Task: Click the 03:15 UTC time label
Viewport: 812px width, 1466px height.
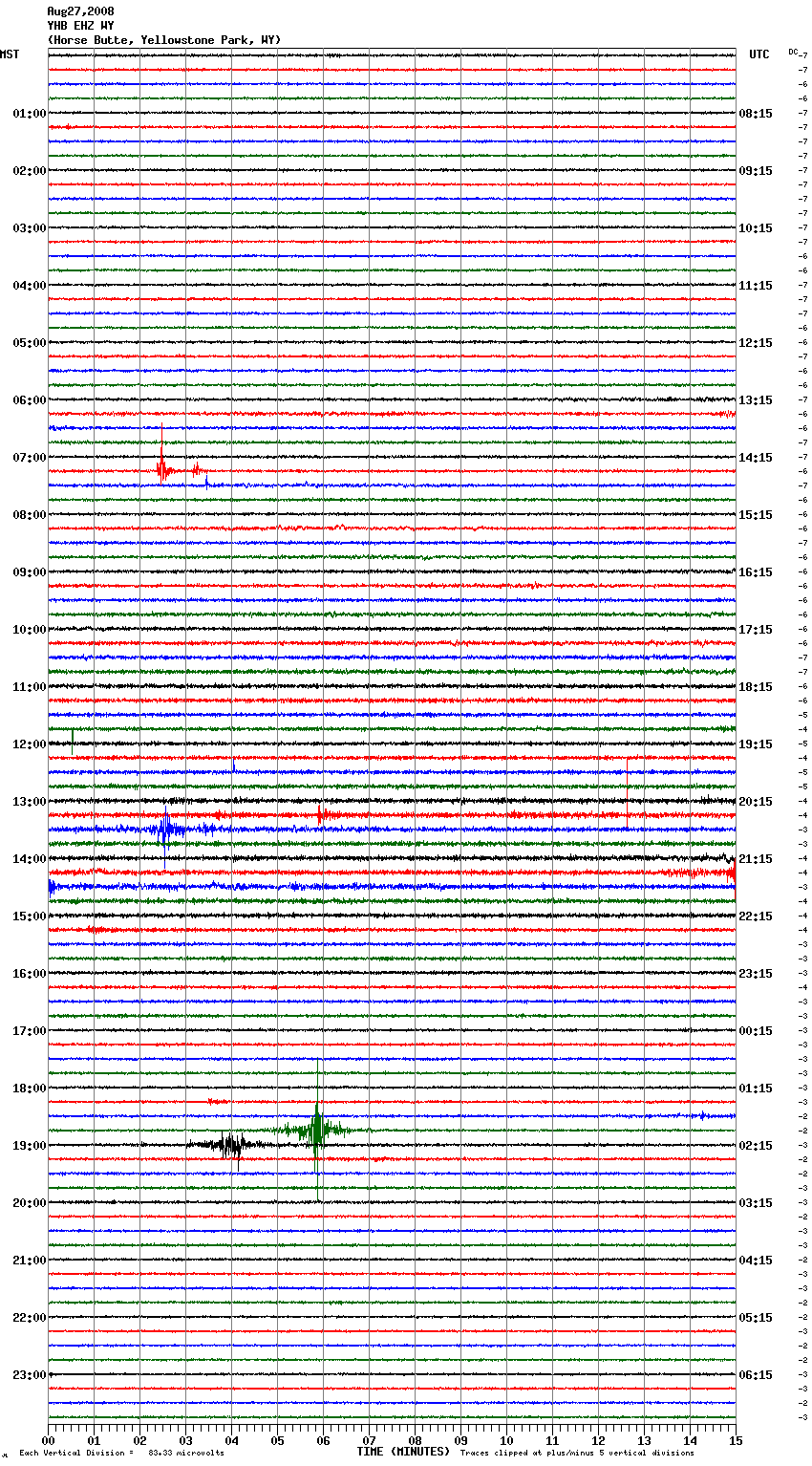Action: [756, 1203]
